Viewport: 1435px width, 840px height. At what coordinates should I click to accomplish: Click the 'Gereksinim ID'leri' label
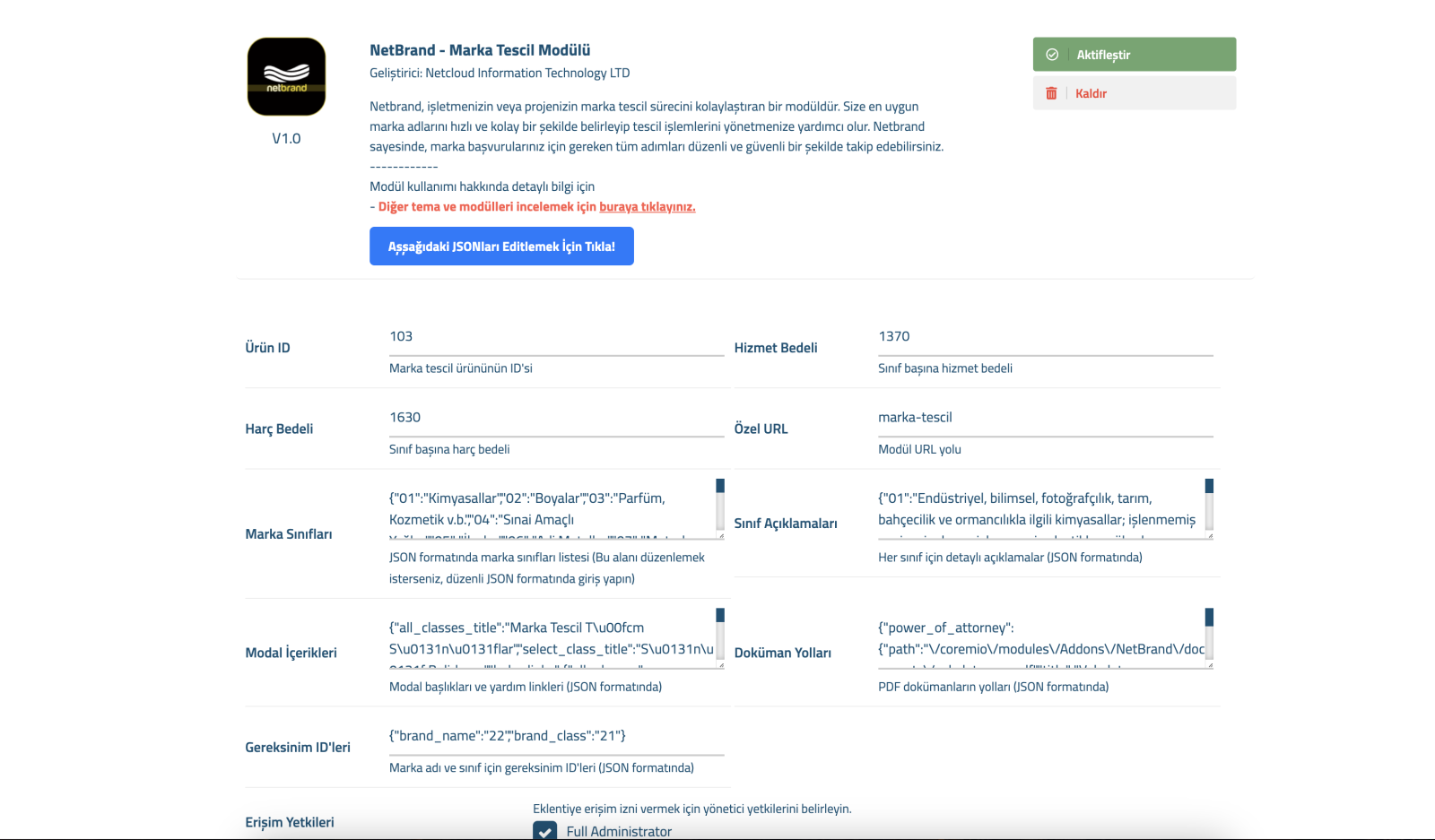pyautogui.click(x=298, y=748)
